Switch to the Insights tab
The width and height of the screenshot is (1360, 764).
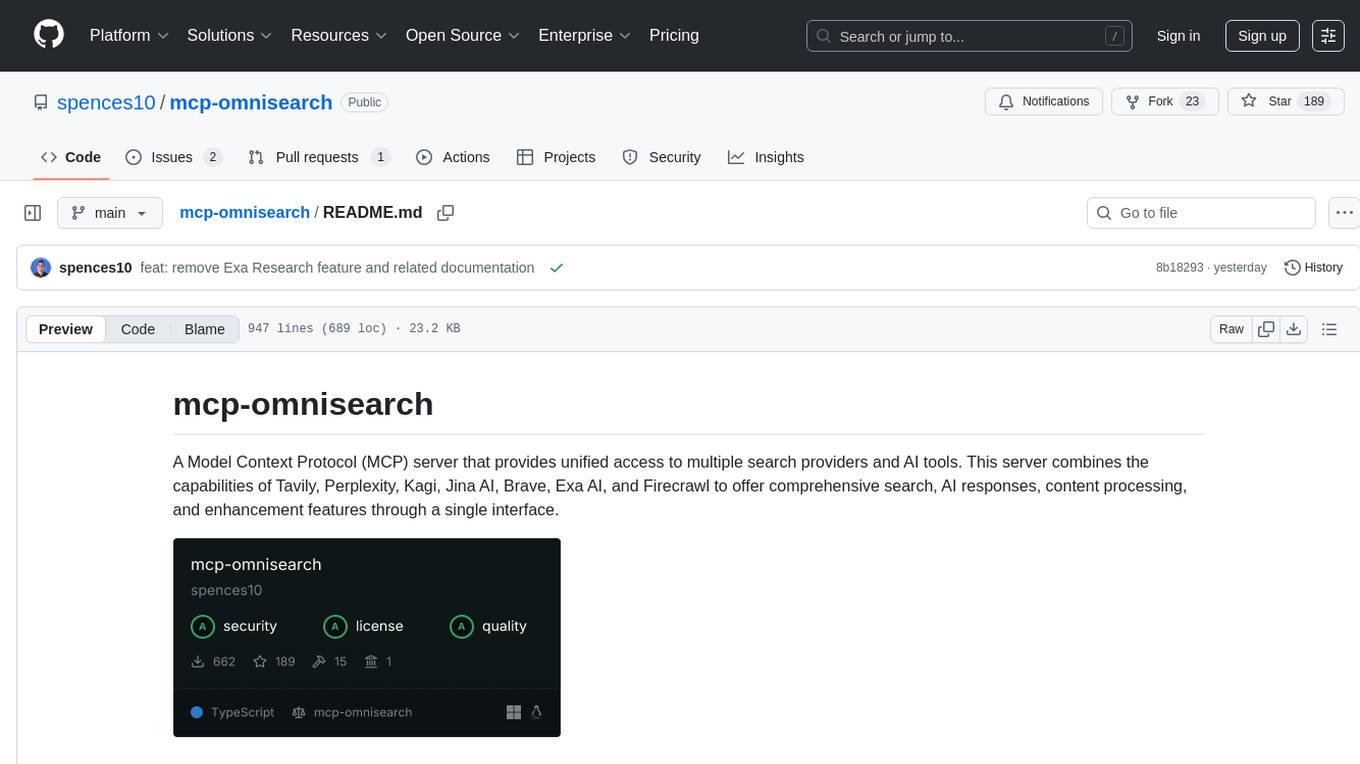pyautogui.click(x=766, y=157)
